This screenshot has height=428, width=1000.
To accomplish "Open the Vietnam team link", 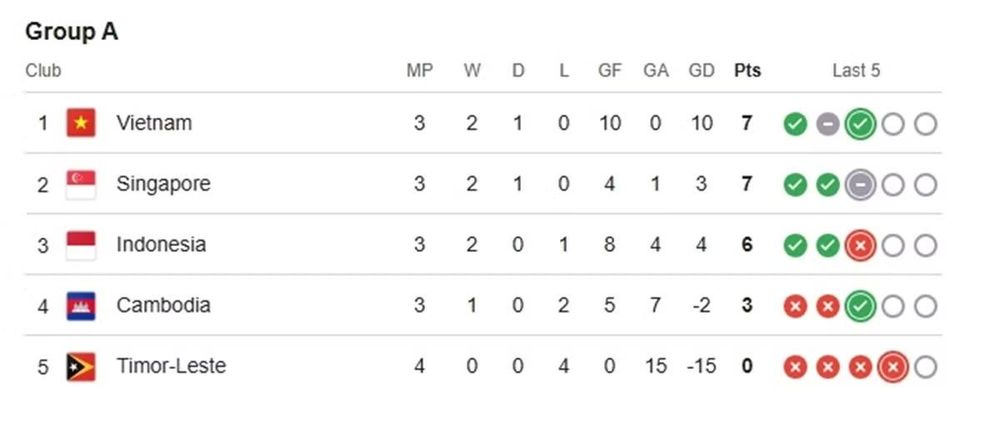I will pos(154,122).
